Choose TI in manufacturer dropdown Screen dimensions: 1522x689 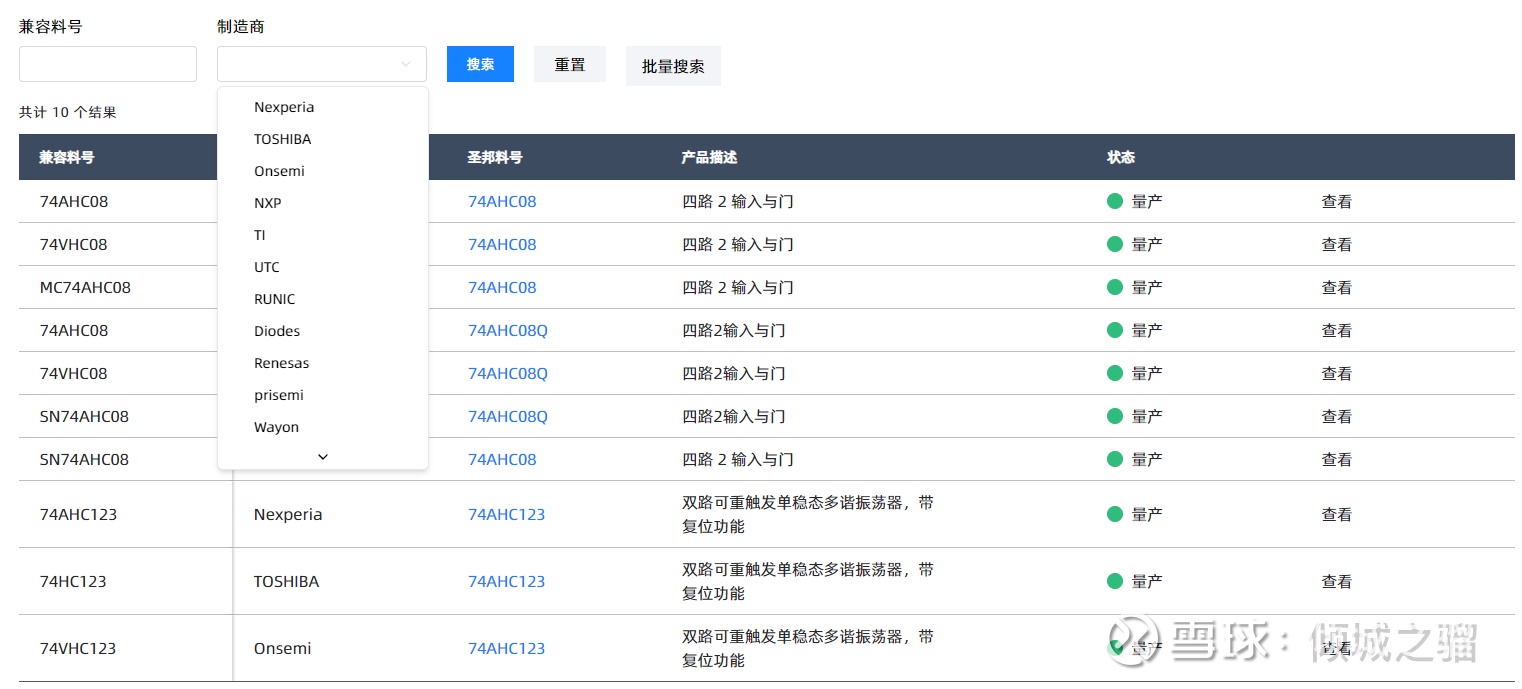coord(260,235)
